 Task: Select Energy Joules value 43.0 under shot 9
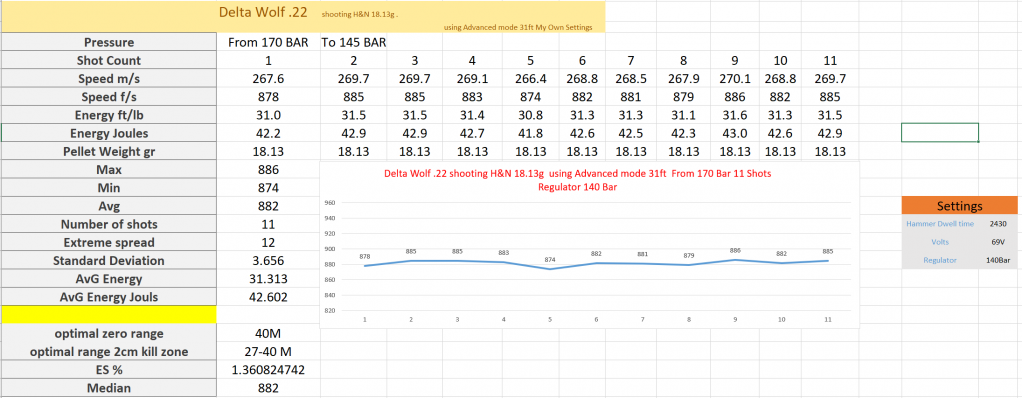pos(735,134)
